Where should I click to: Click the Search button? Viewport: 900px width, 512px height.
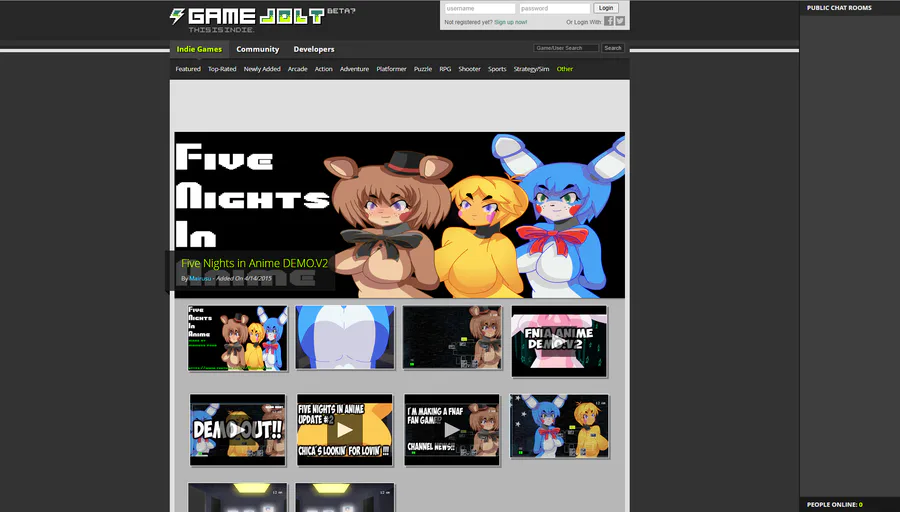pos(612,48)
